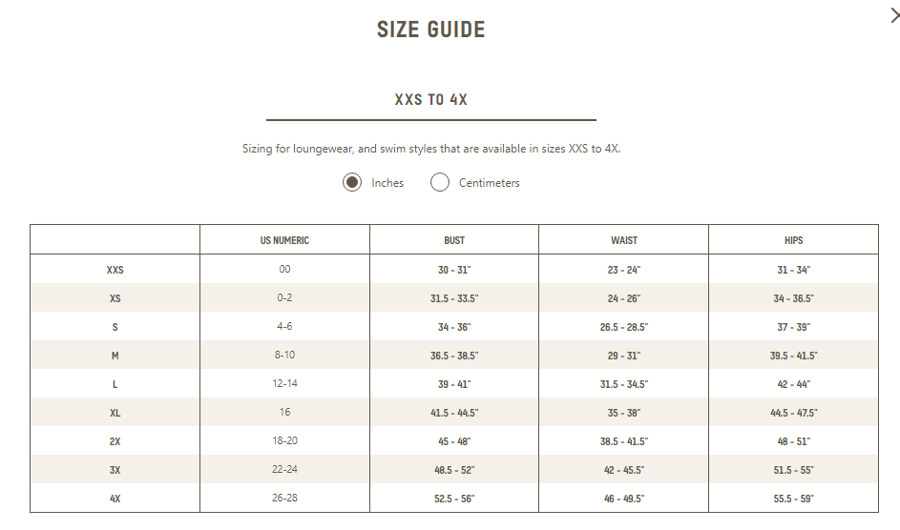Image resolution: width=900 pixels, height=530 pixels.
Task: Click the 2X bust measurement 45 - 48"
Action: [x=454, y=441]
